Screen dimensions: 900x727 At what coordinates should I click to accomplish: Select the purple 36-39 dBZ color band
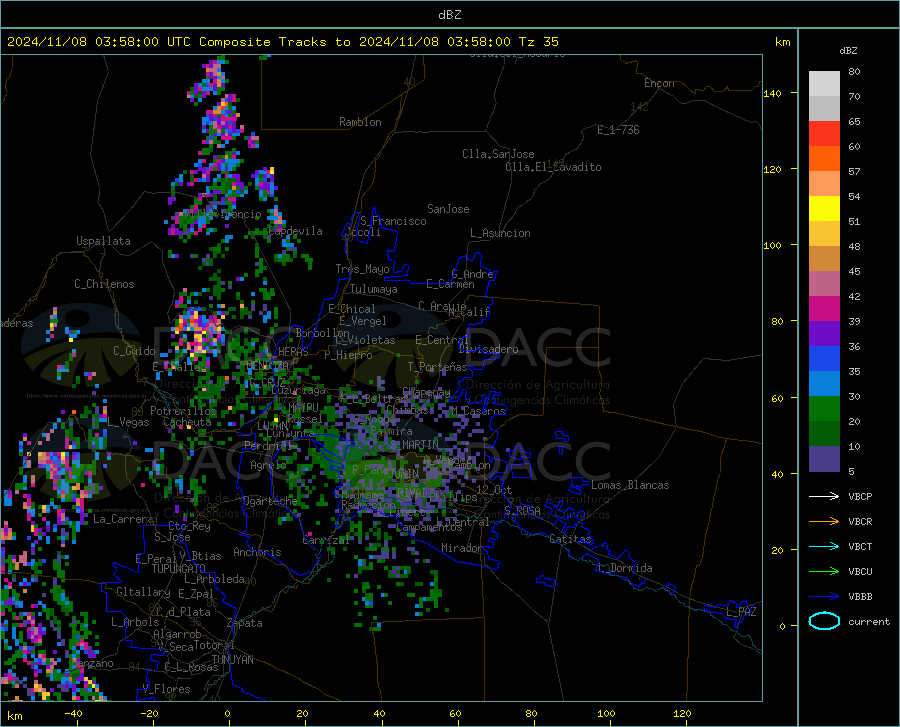click(x=824, y=334)
